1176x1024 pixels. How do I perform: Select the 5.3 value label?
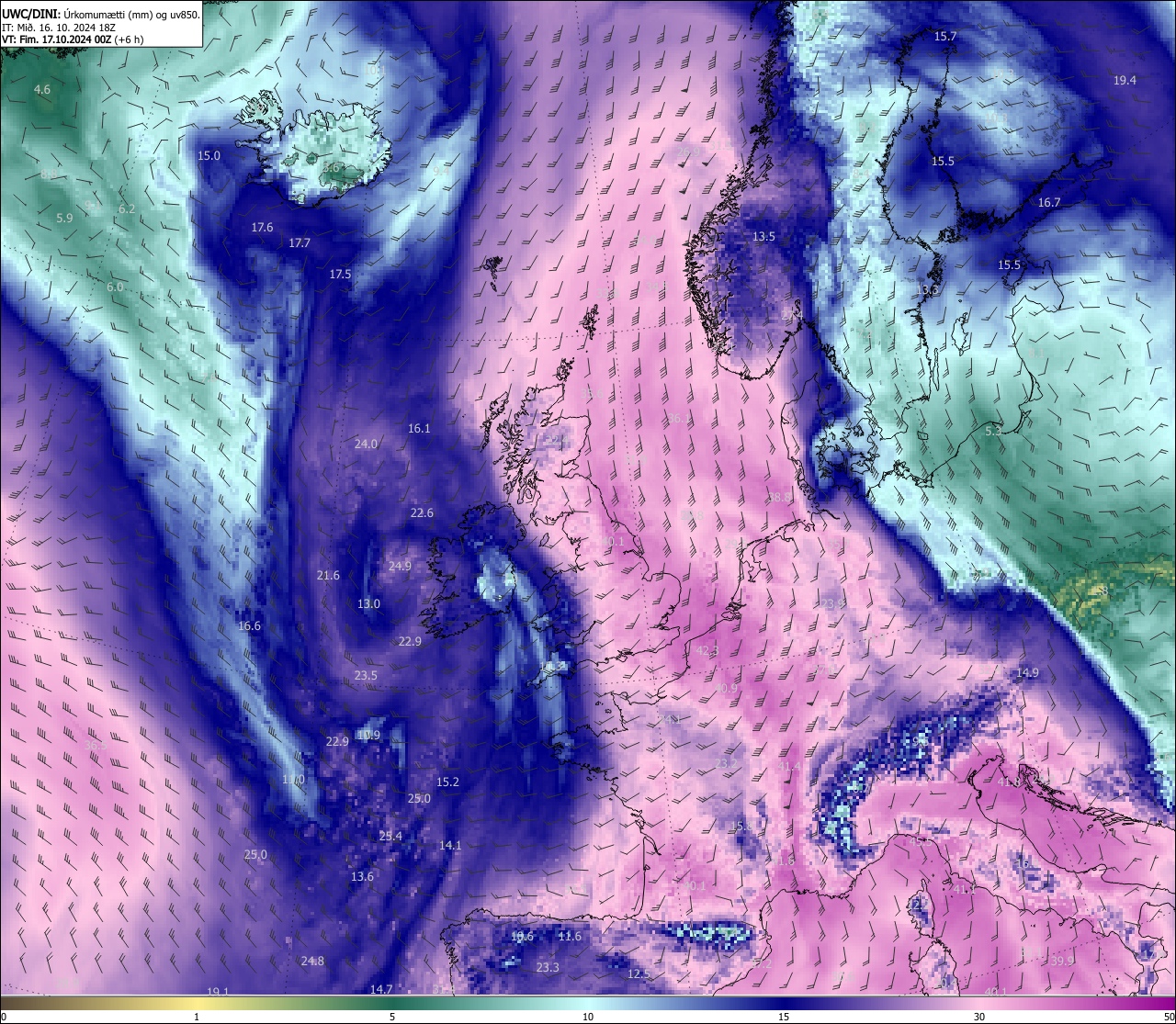(x=993, y=430)
